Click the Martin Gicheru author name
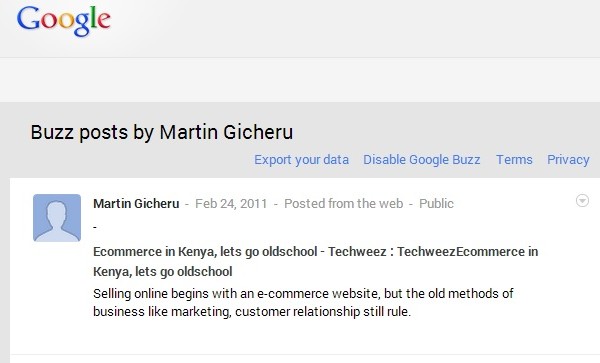This screenshot has height=363, width=600. tap(136, 203)
